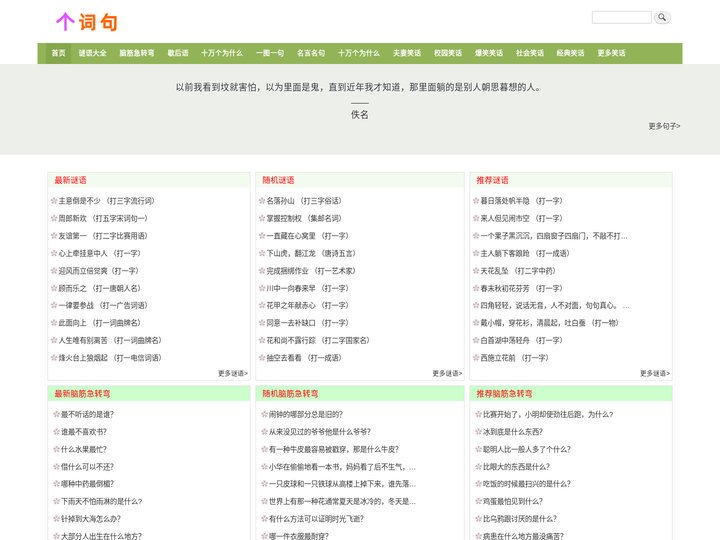This screenshot has height=540, width=720.
Task: Open riddle 此面向上 (打一词曲牌名)
Action: pos(100,323)
